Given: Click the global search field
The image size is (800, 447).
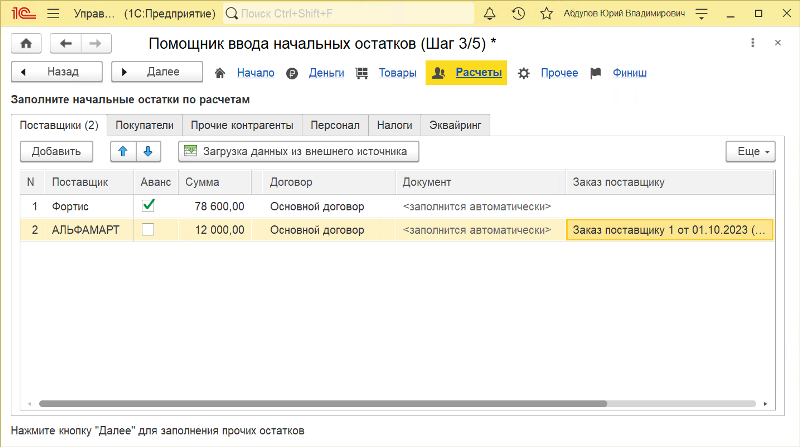Looking at the screenshot, I should tap(349, 14).
